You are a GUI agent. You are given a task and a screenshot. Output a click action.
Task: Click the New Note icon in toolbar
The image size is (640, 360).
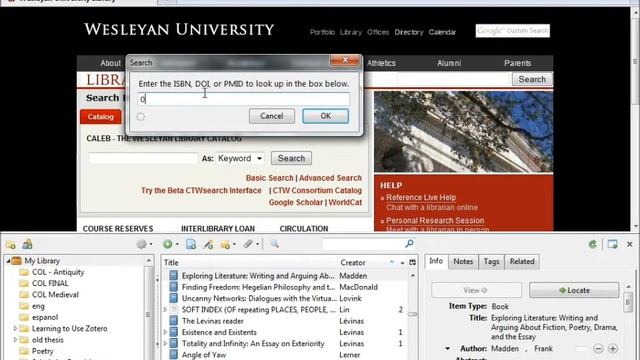[225, 244]
